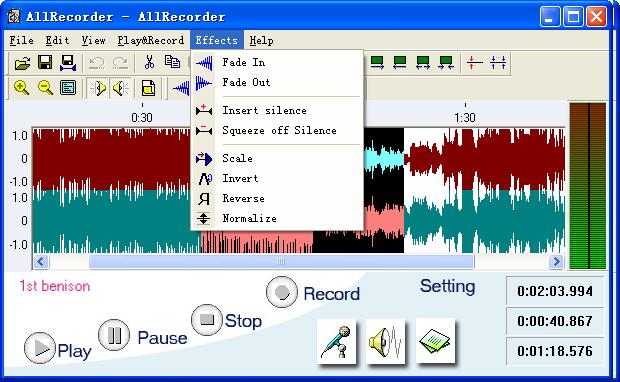
Task: Click the green screen icon with double-headed arrow
Action: click(x=423, y=63)
